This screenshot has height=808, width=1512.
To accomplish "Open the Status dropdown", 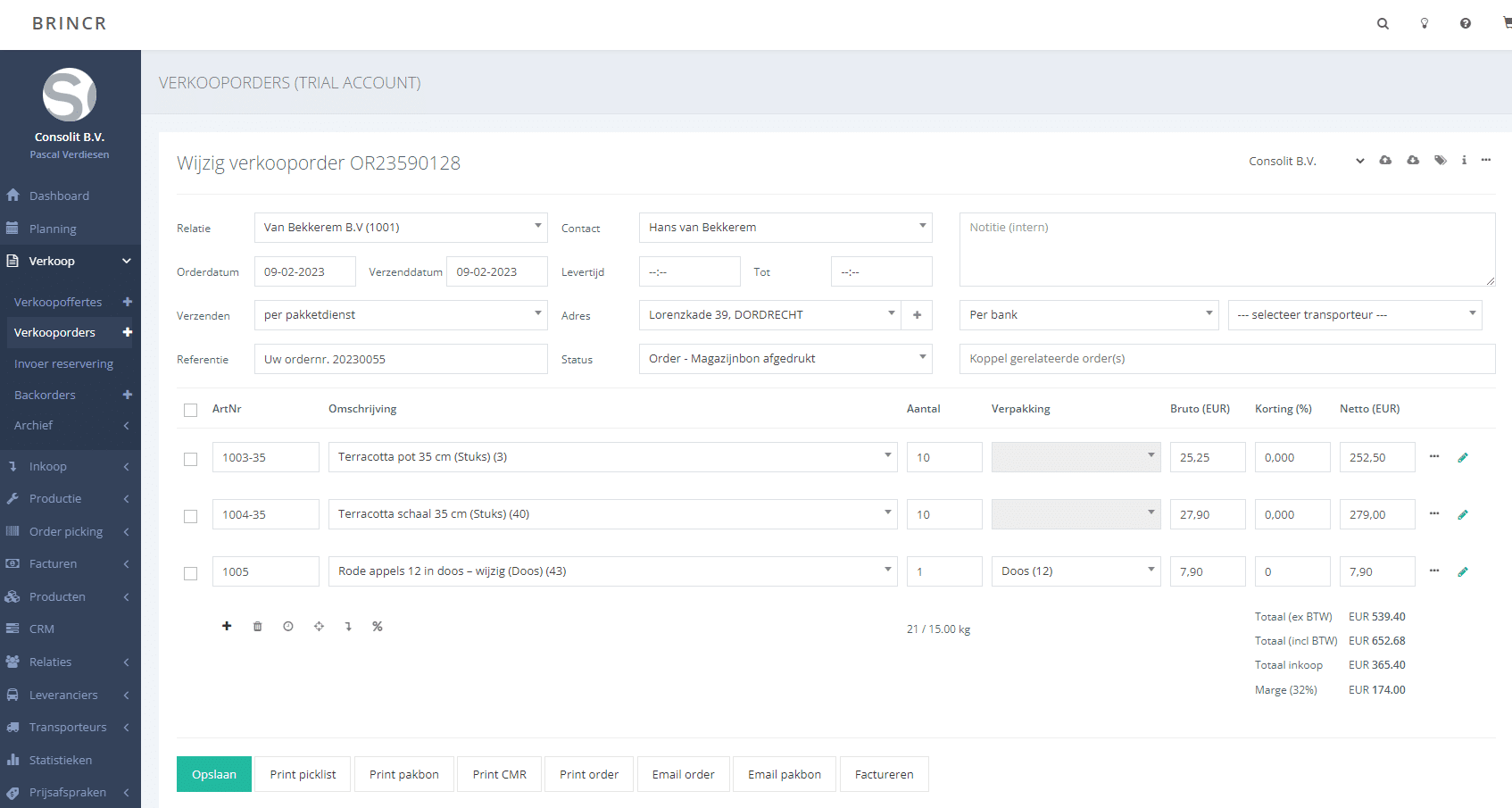I will point(785,359).
